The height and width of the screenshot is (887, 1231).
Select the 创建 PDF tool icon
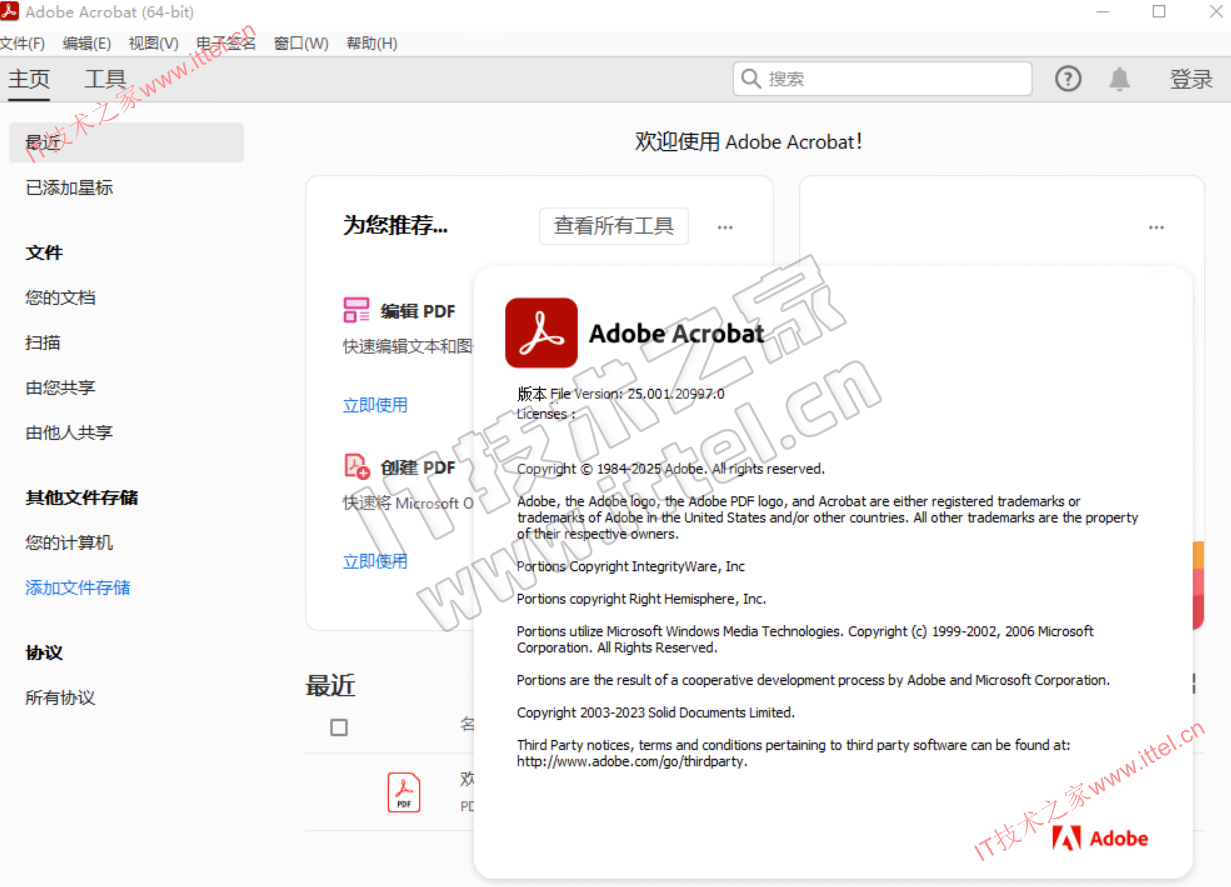coord(356,466)
